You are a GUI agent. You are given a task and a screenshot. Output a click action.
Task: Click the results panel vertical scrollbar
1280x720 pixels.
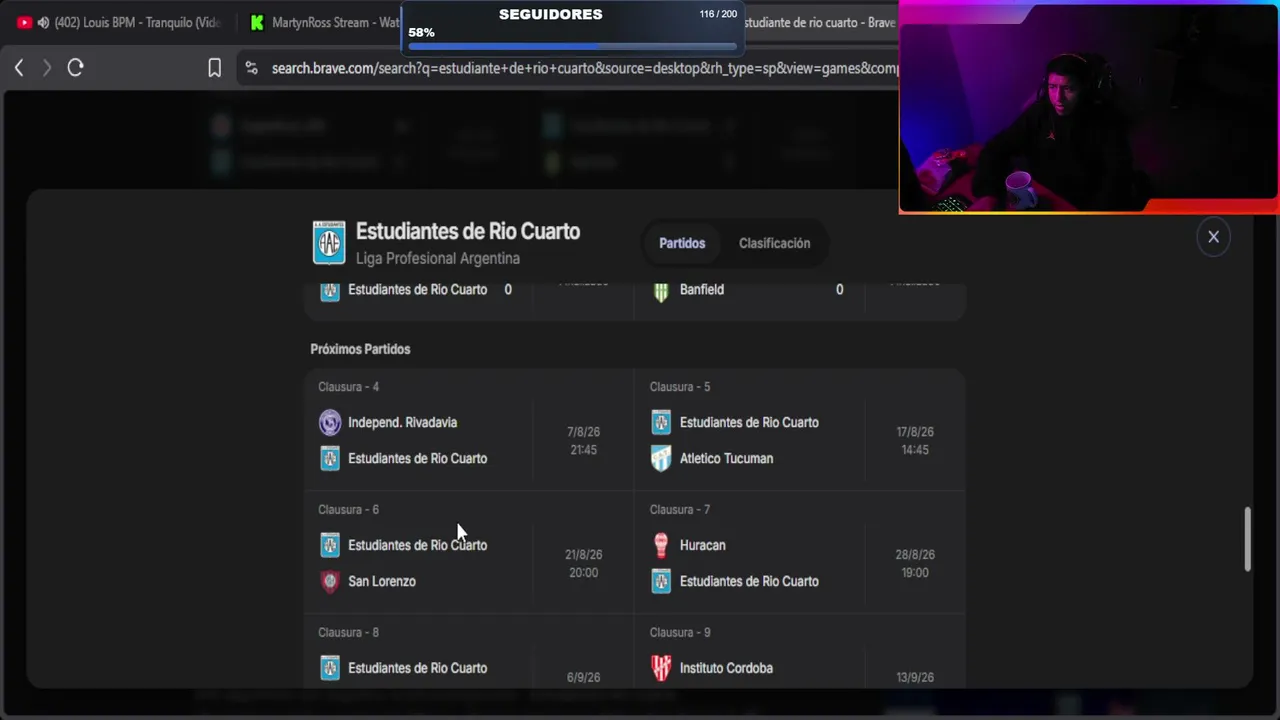pyautogui.click(x=1247, y=539)
